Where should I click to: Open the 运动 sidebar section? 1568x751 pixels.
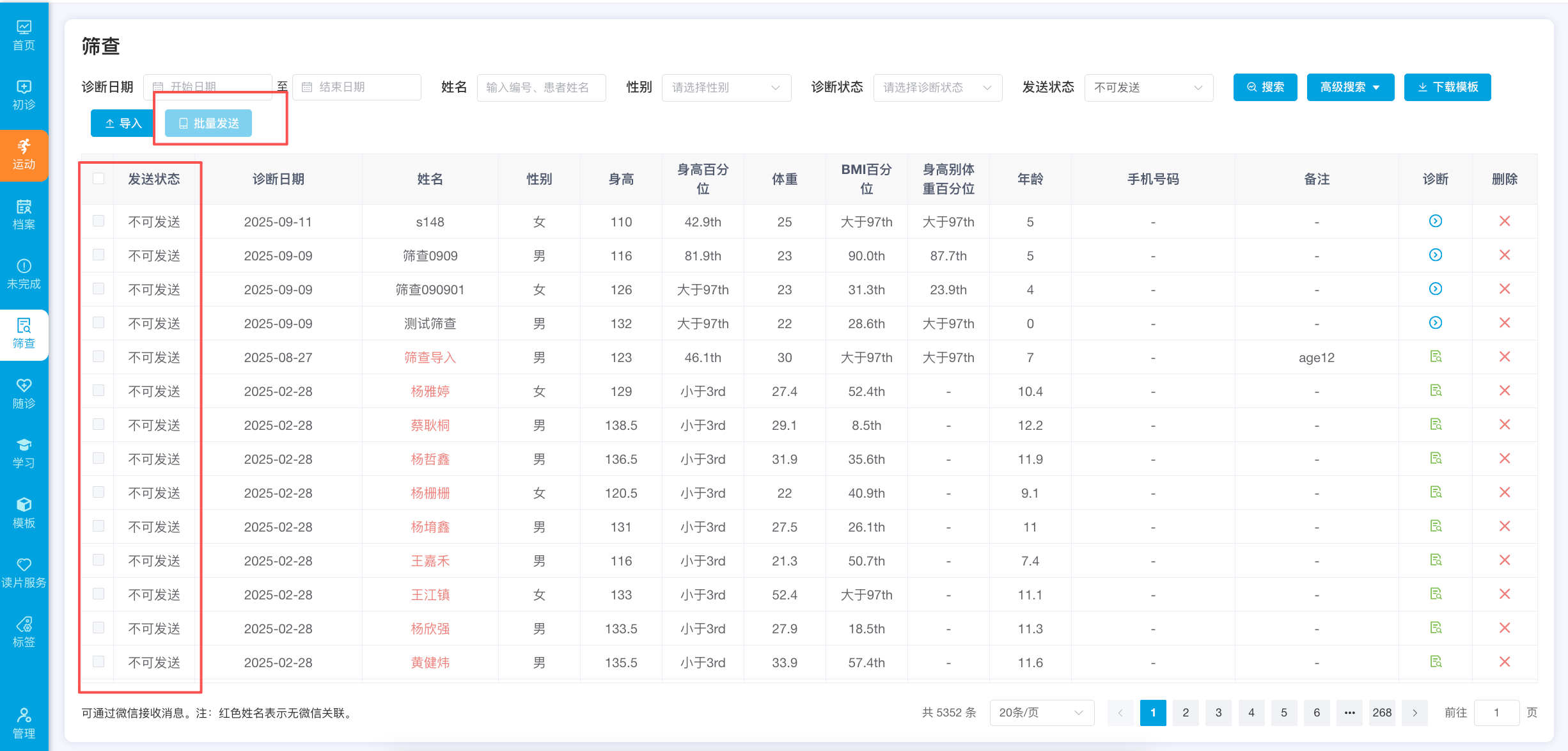24,155
